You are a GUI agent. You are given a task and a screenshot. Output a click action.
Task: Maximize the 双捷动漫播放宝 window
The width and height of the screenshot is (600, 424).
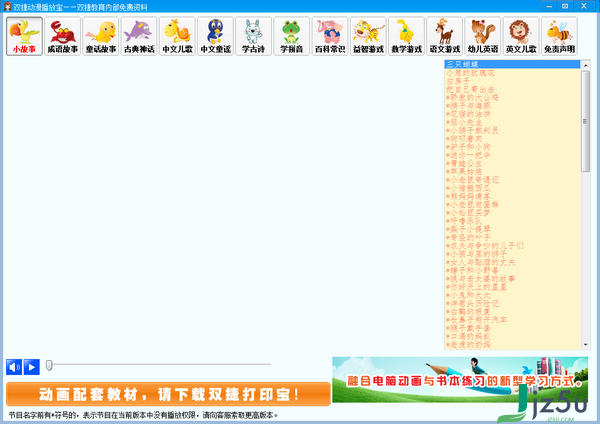(x=565, y=6)
